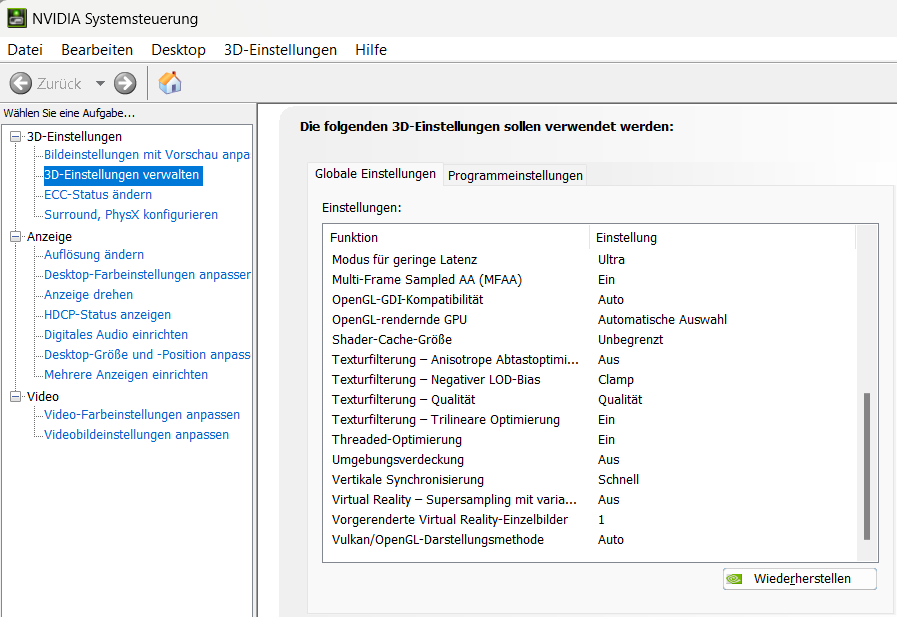Open Video-Farbeinstellungen anpassen link
Image resolution: width=897 pixels, height=617 pixels.
pos(142,415)
